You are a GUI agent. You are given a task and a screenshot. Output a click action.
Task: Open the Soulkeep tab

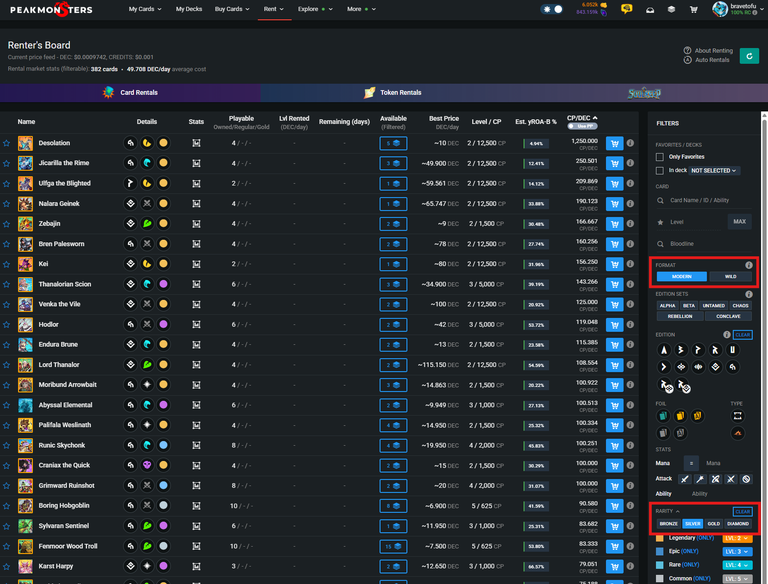tap(644, 93)
